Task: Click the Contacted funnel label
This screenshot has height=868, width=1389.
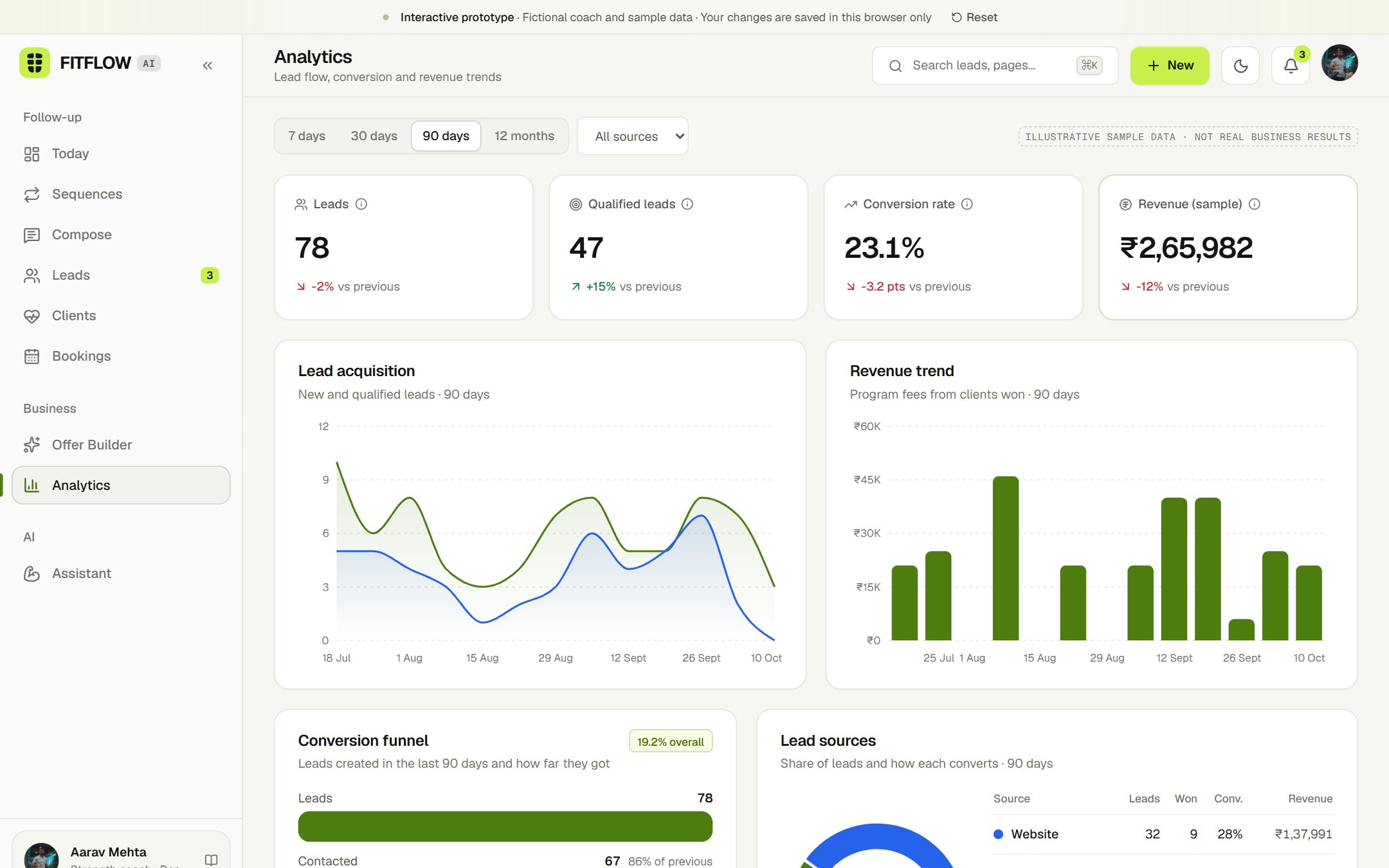Action: coord(327,861)
